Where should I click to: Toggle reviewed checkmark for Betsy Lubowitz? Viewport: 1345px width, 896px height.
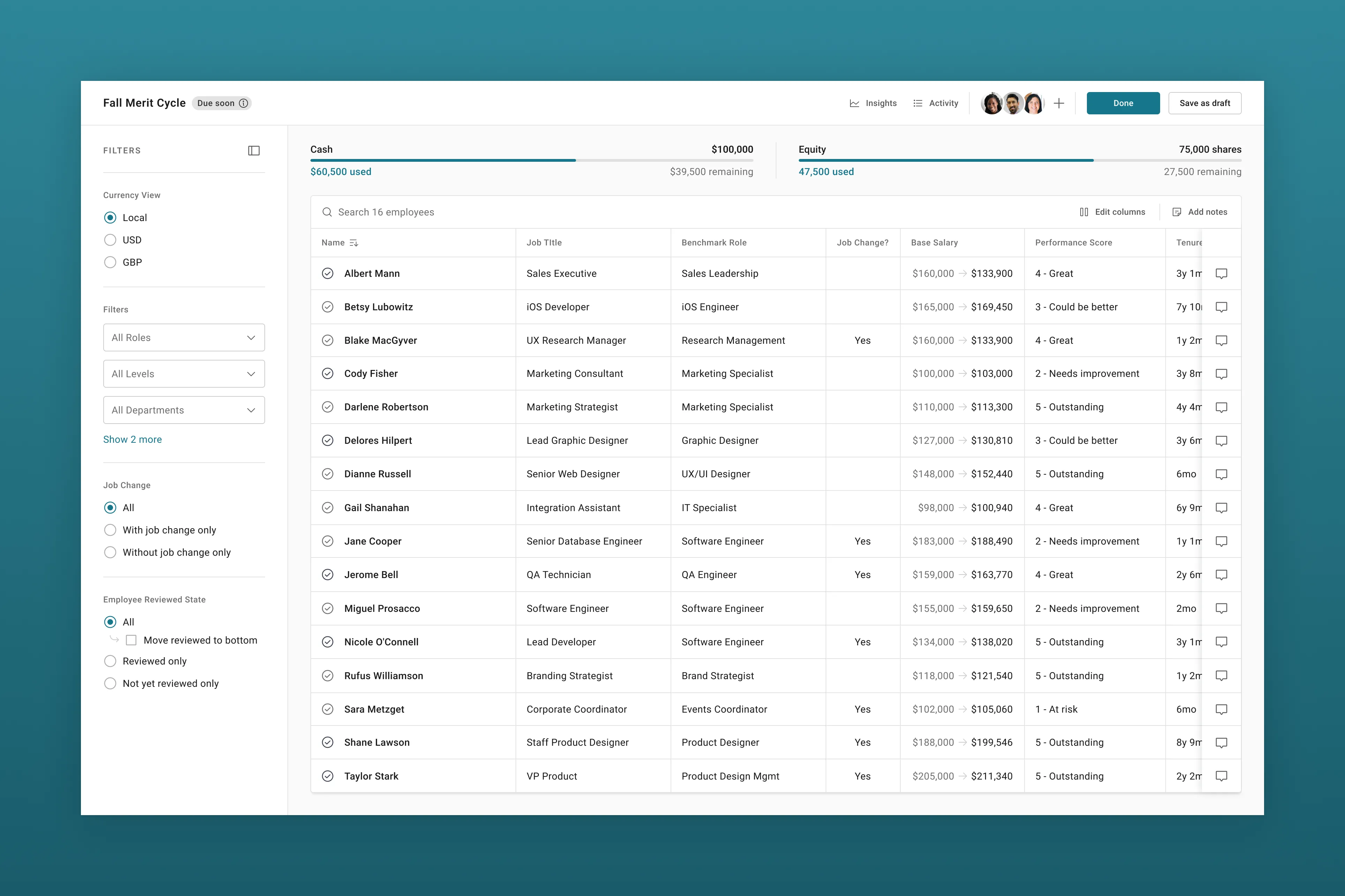point(328,307)
